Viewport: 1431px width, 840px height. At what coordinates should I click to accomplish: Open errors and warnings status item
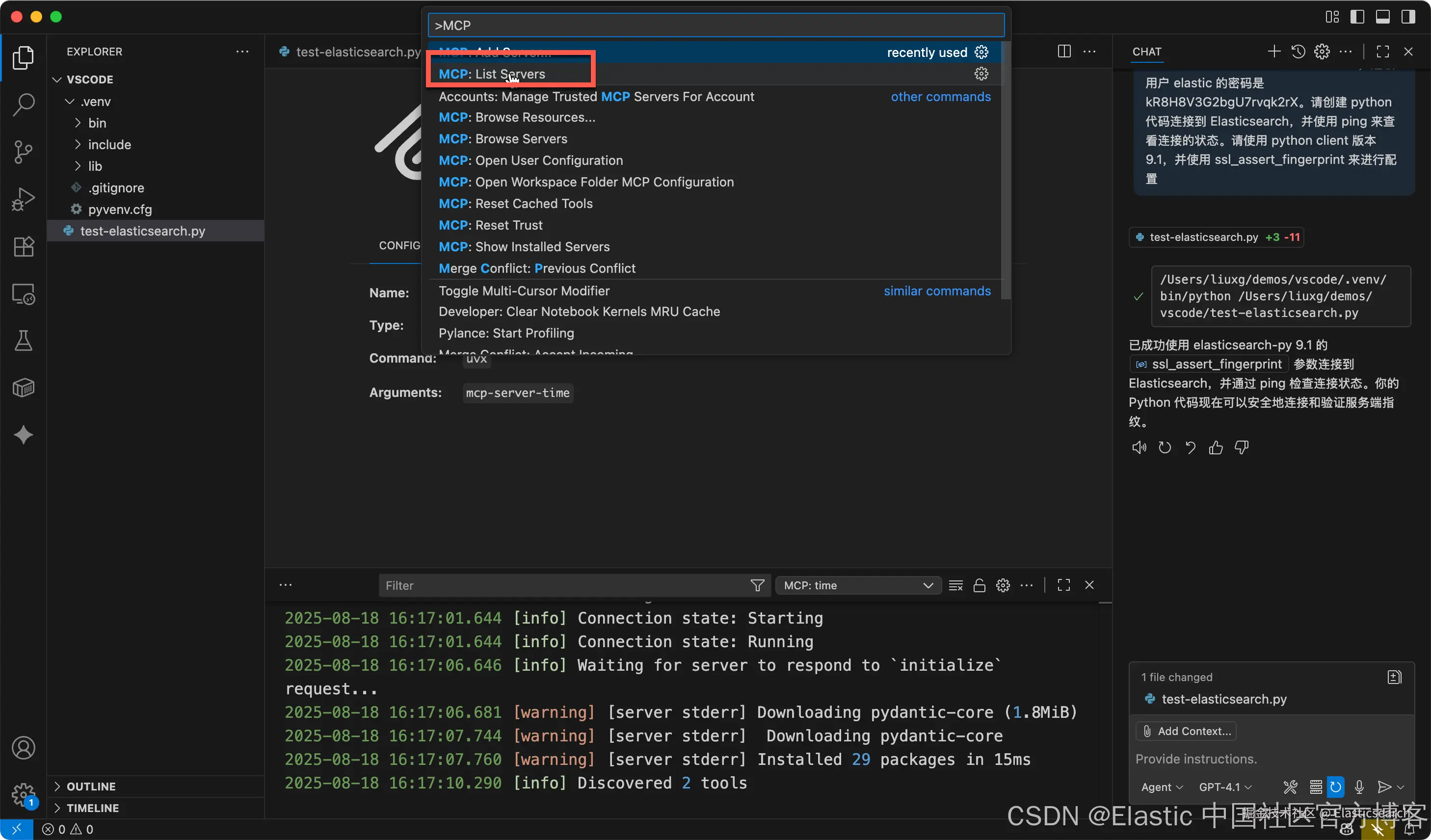pyautogui.click(x=68, y=829)
